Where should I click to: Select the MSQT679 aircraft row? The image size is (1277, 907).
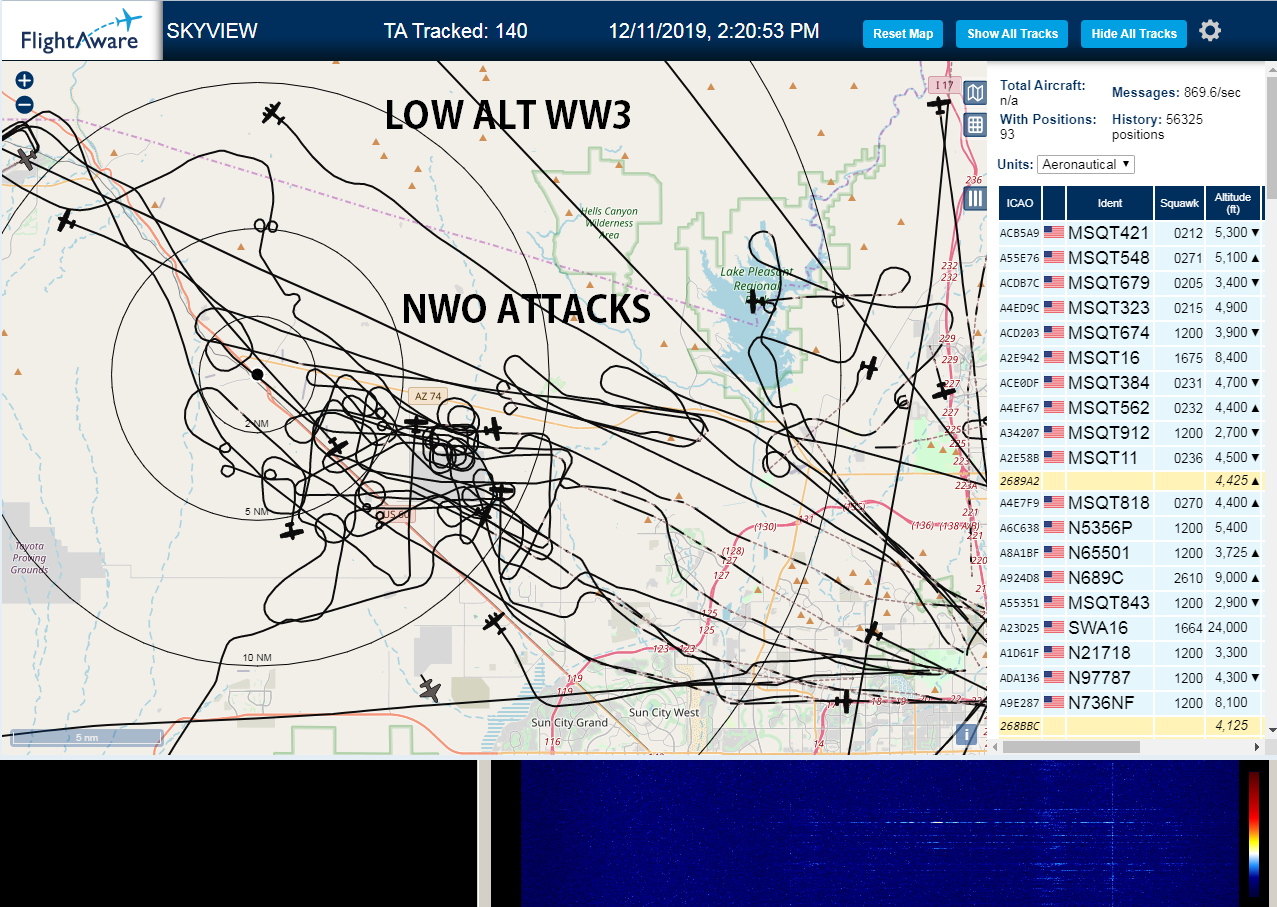point(1131,282)
